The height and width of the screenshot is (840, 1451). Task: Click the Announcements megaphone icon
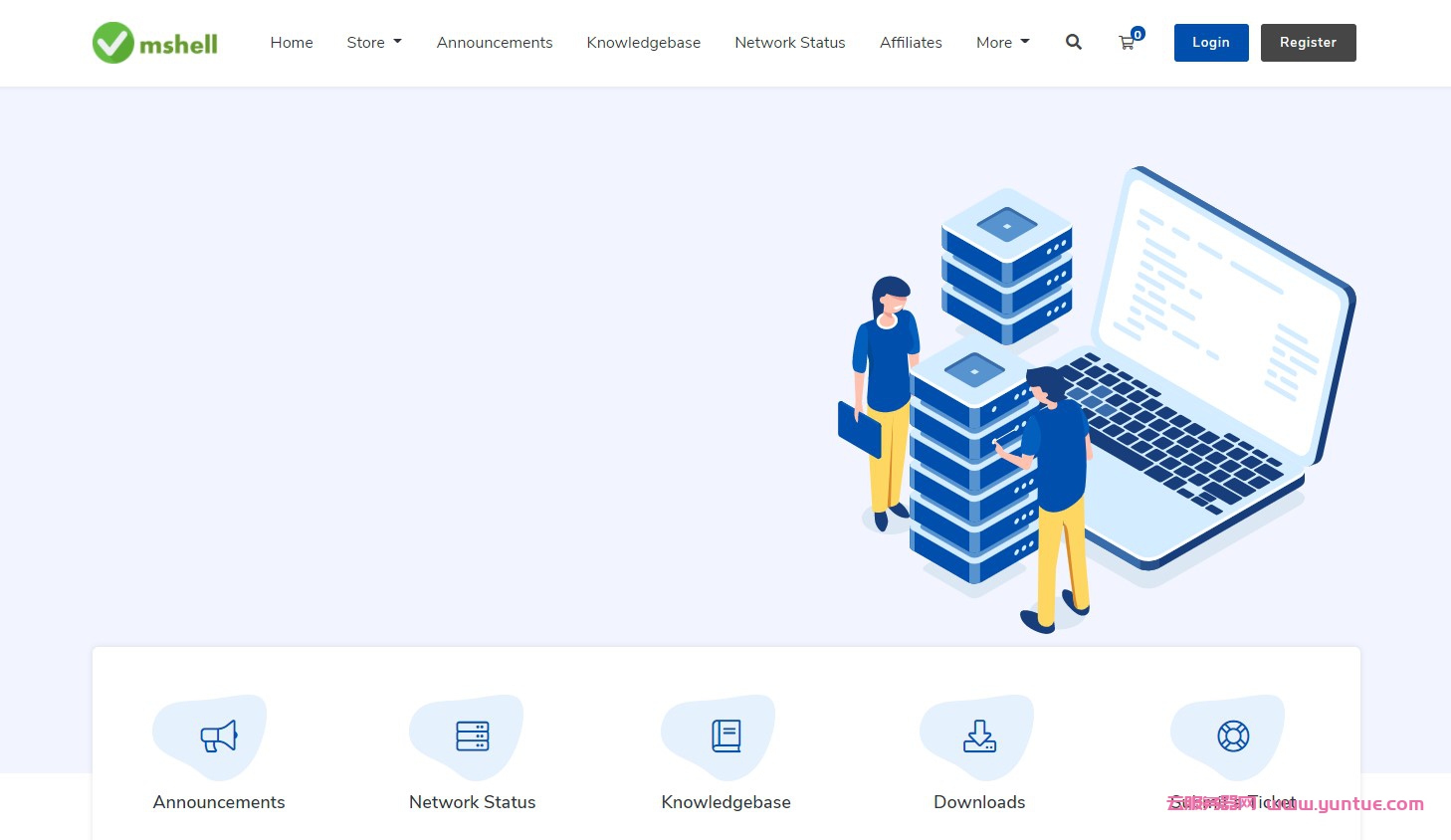[219, 736]
